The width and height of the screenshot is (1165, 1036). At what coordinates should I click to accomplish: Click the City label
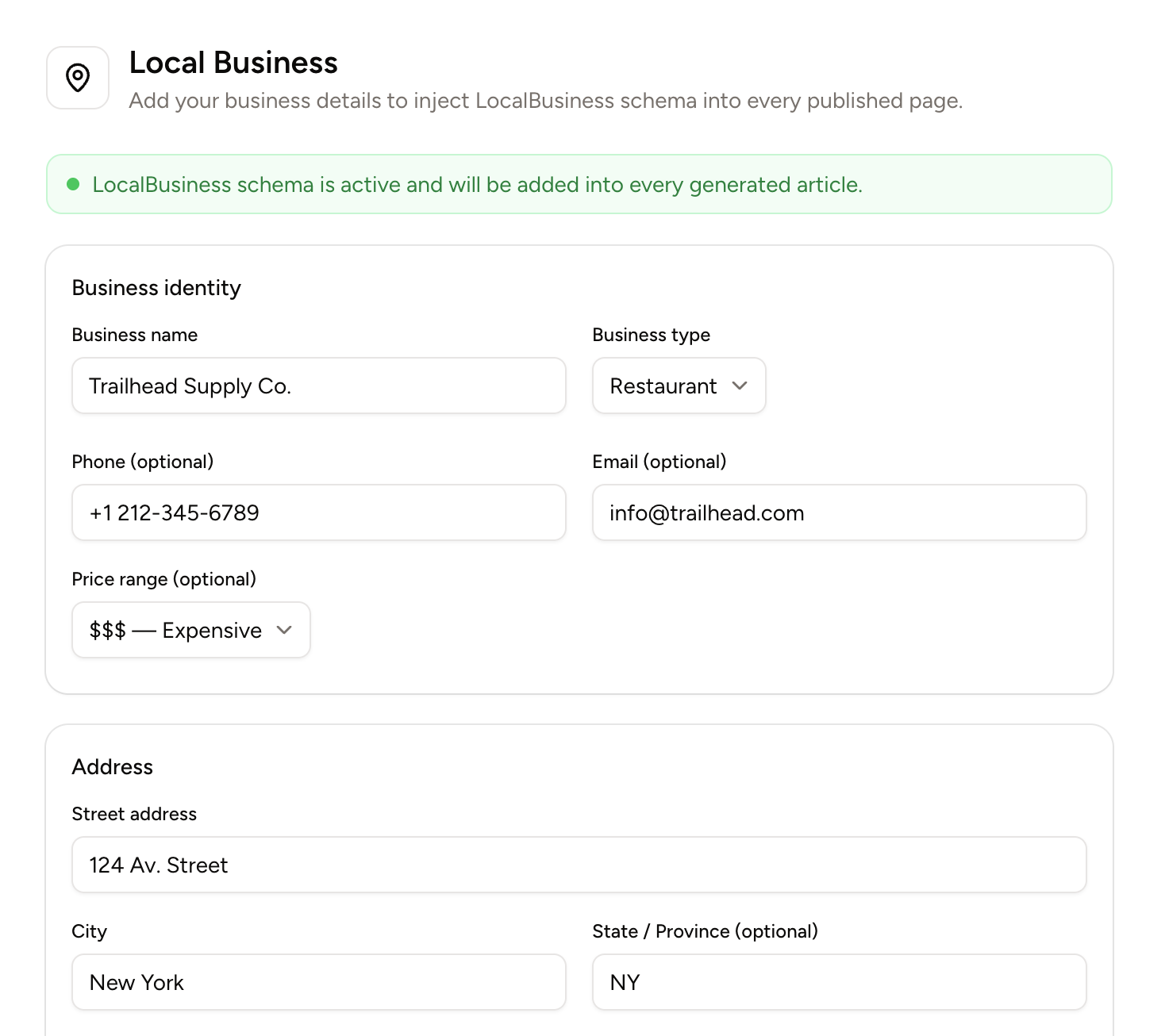point(90,931)
